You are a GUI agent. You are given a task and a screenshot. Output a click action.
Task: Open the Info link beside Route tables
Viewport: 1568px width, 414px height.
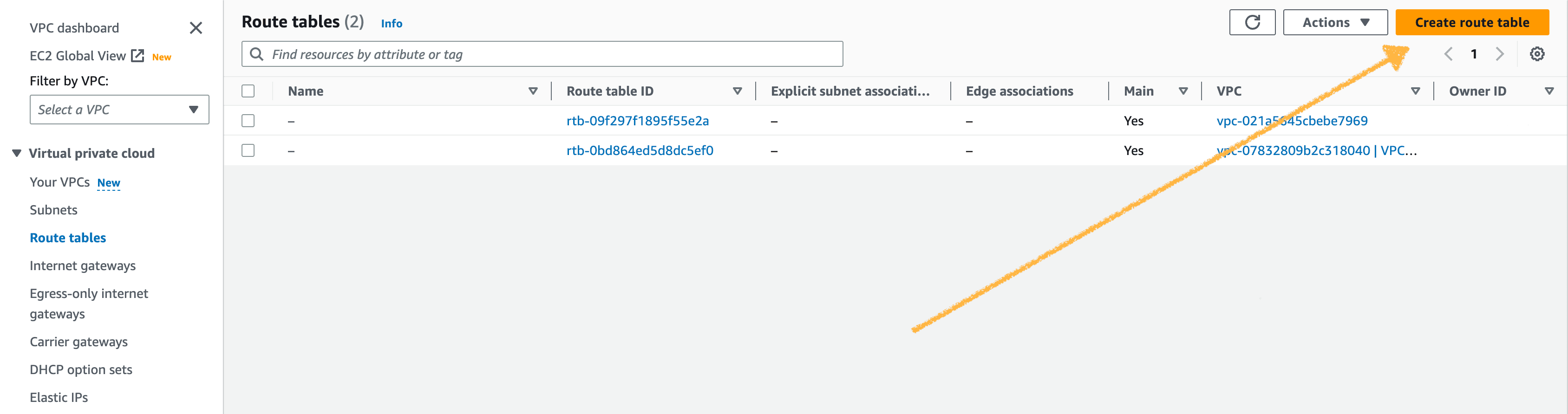point(392,24)
